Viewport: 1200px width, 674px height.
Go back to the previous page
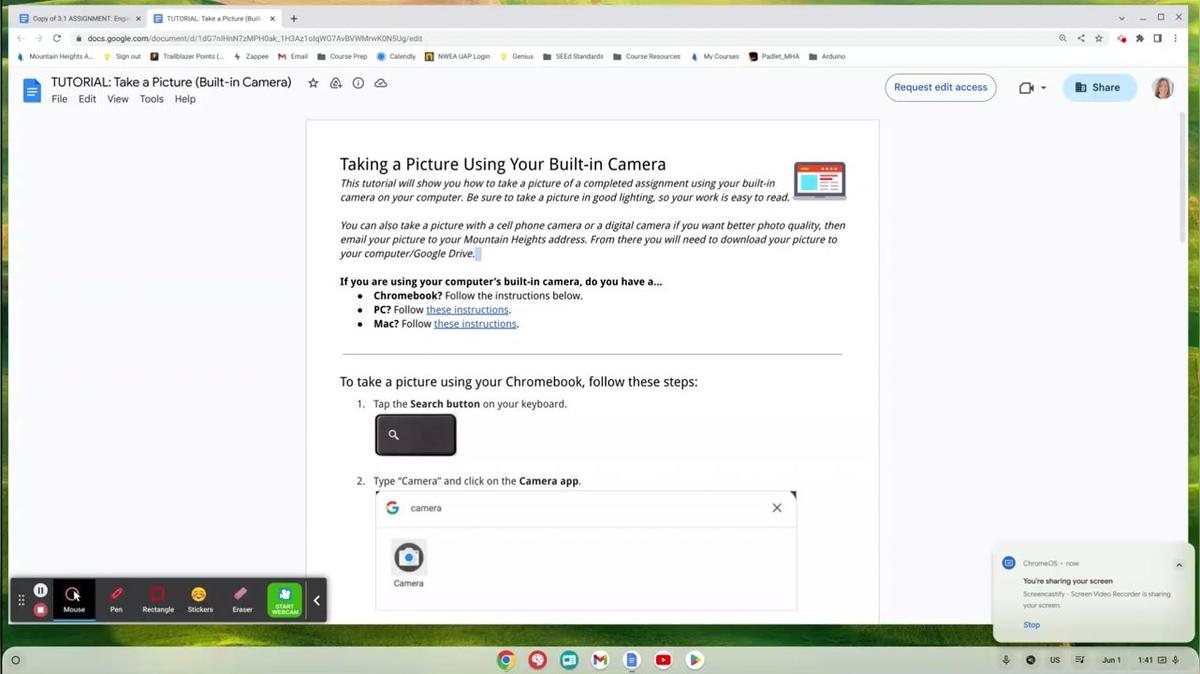tap(21, 38)
